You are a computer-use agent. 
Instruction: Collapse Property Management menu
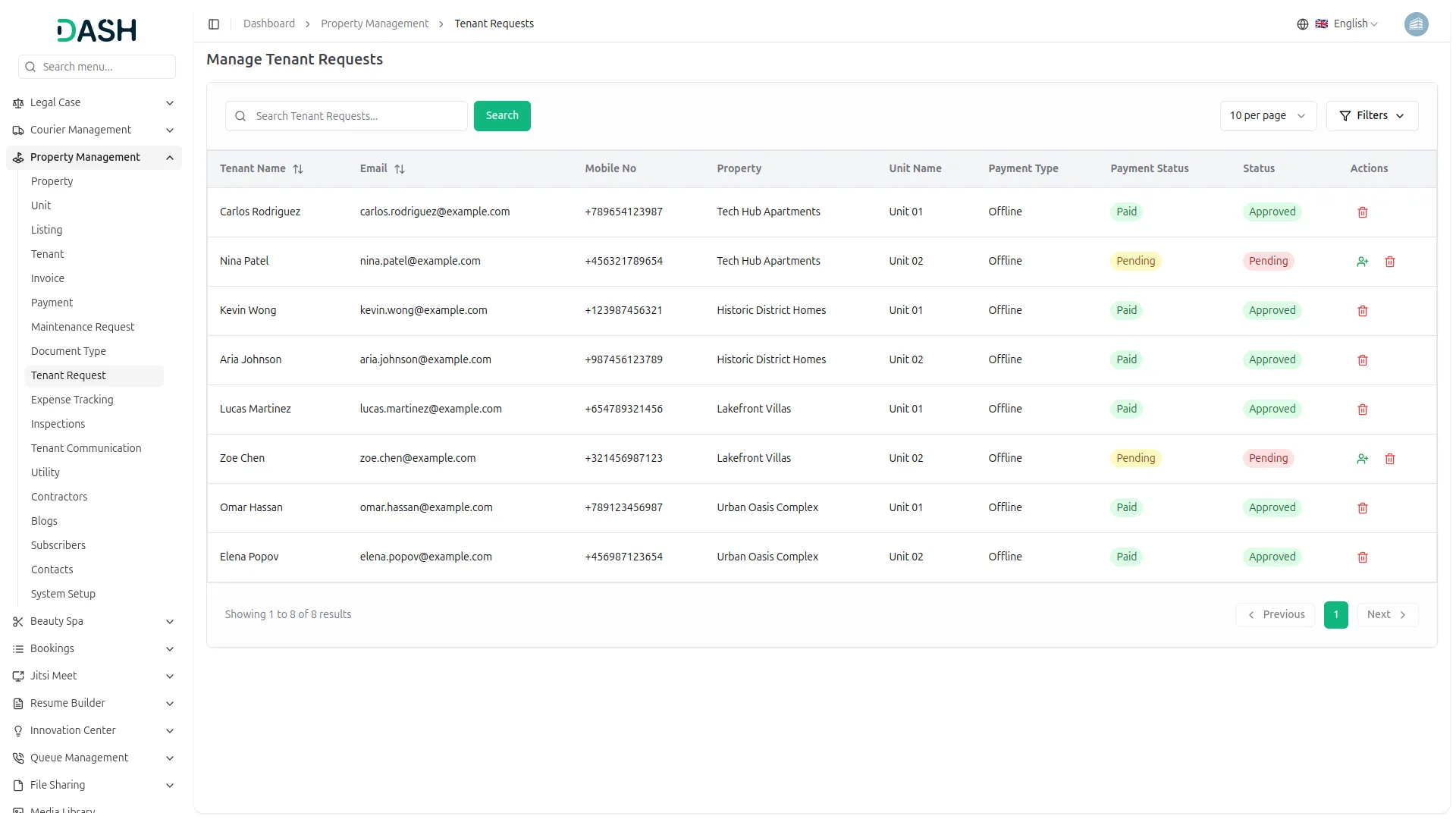click(x=170, y=158)
